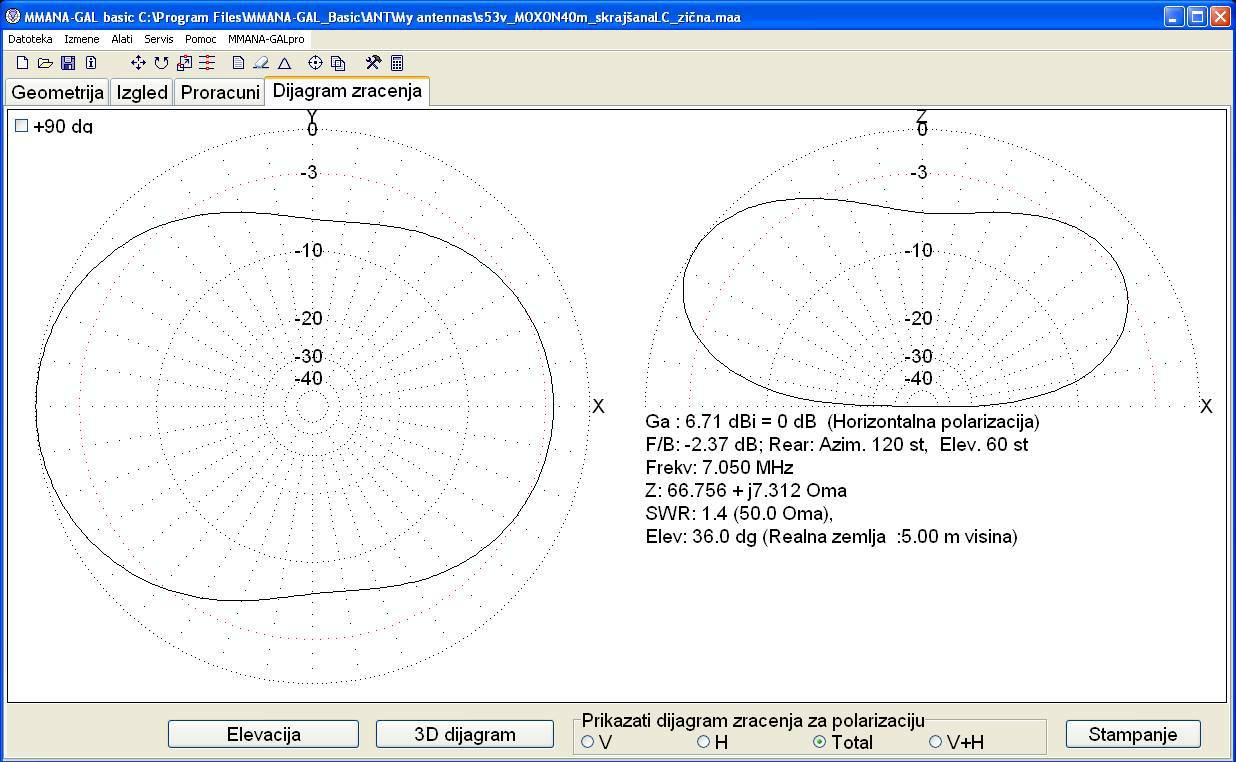Screen dimensions: 1236x762
Task: Click the Elevacija button
Action: (x=263, y=734)
